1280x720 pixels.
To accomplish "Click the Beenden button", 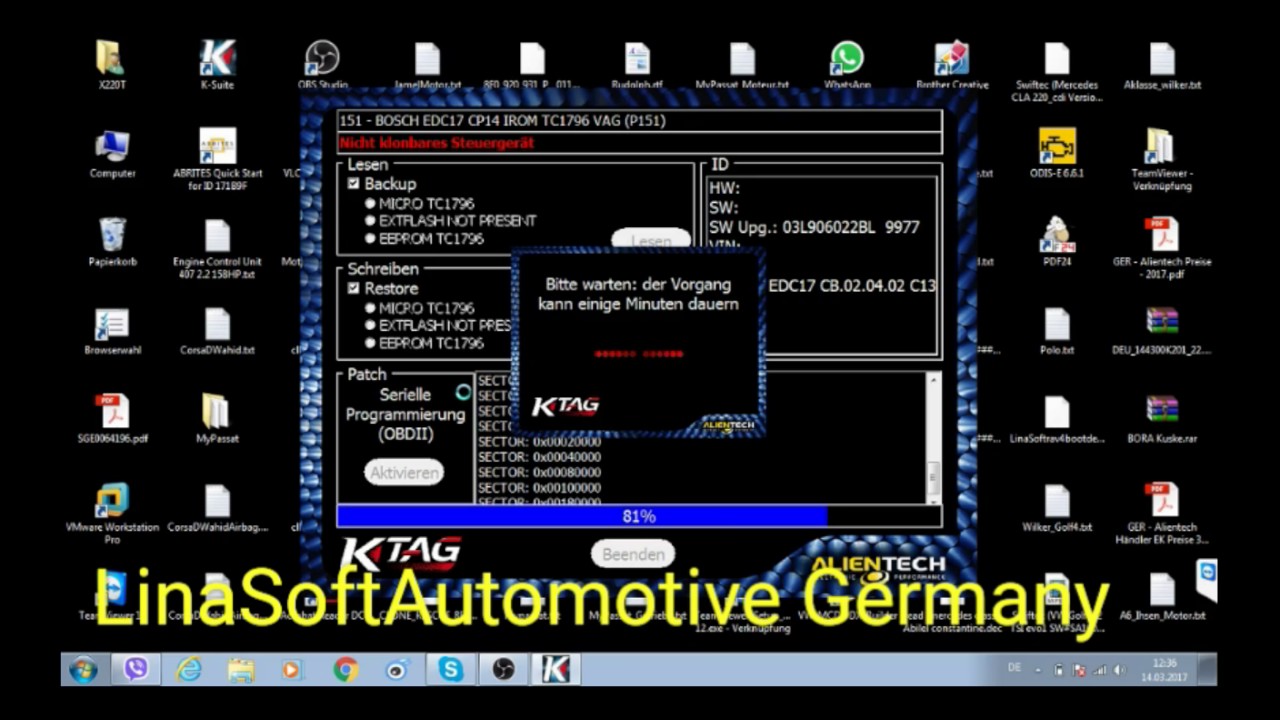I will 633,554.
